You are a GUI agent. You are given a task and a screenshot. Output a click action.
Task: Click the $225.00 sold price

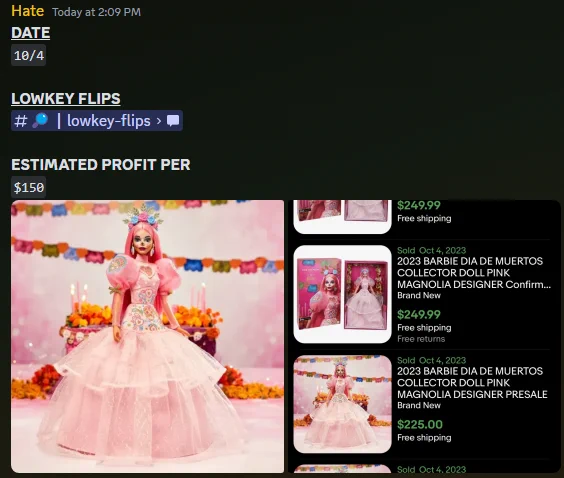(420, 424)
